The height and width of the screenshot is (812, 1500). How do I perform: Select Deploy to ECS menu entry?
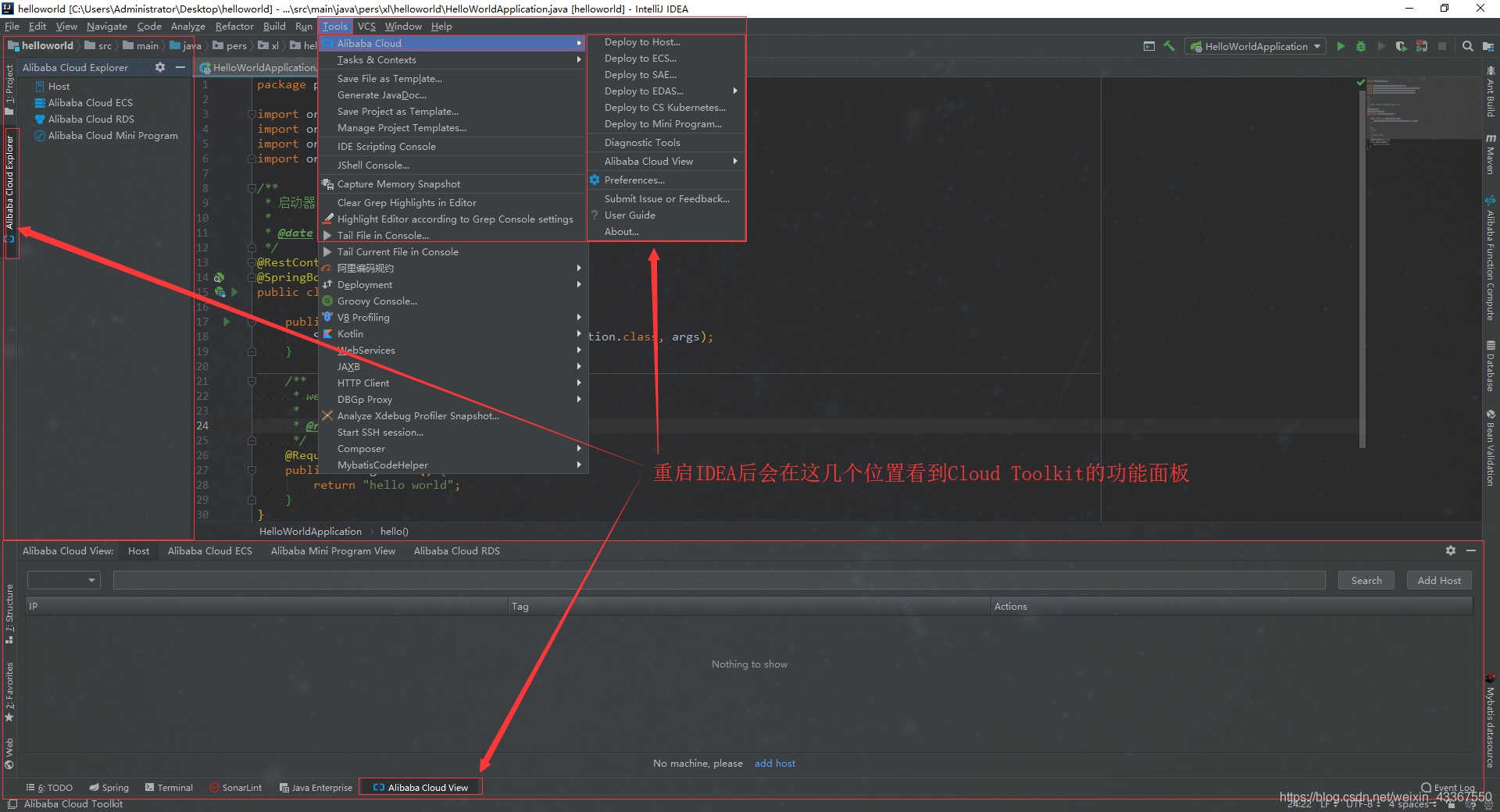tap(640, 59)
